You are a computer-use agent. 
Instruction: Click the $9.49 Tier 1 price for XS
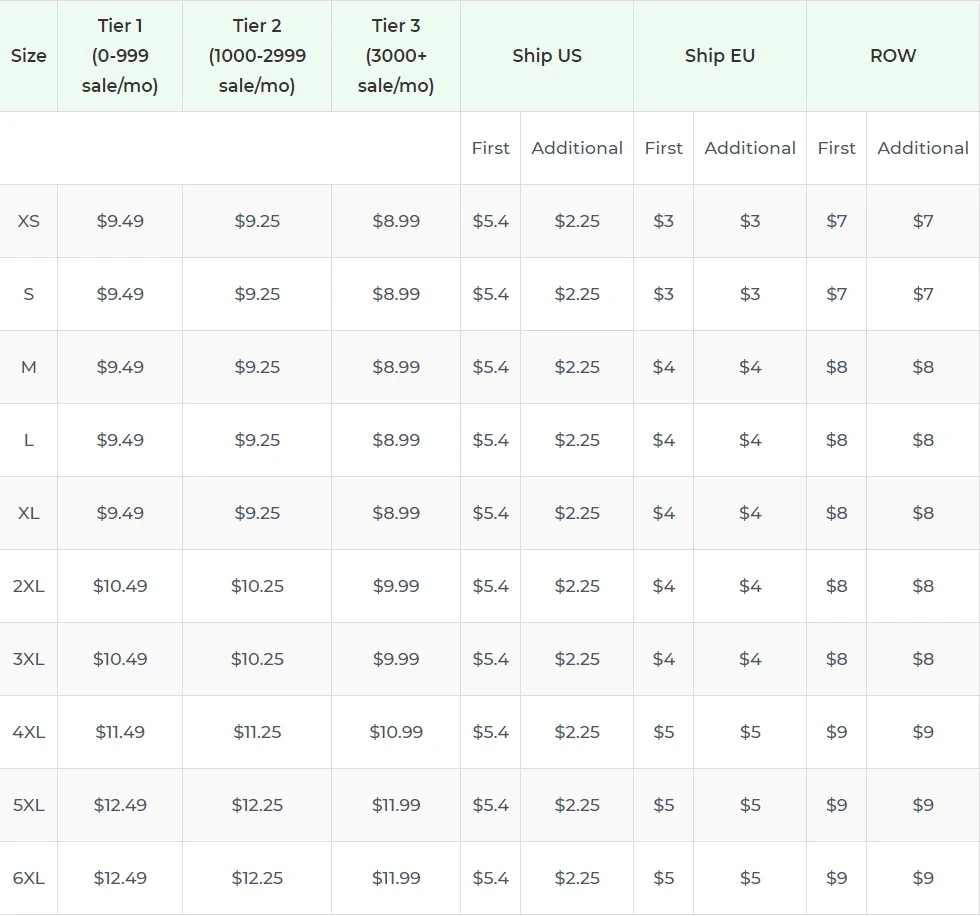click(x=120, y=221)
